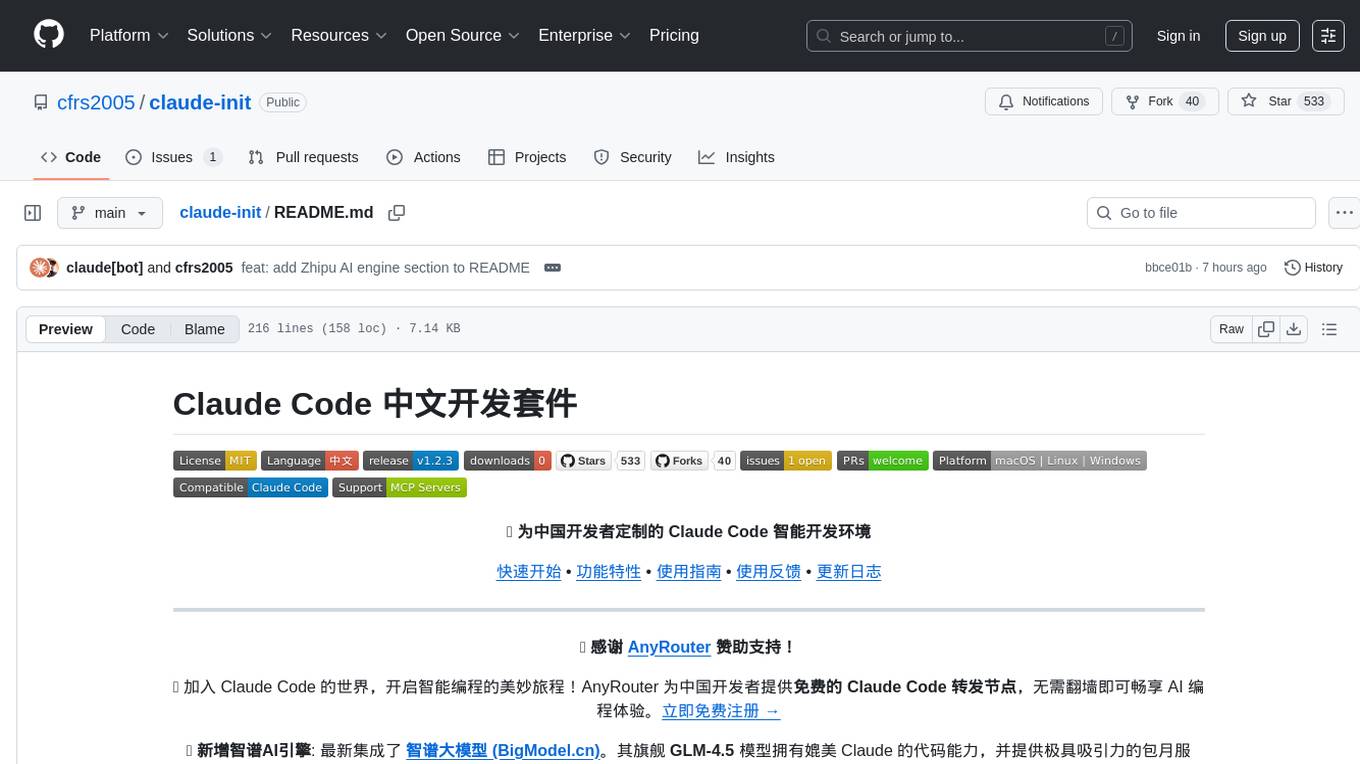
Task: Open the Pricing page
Action: (674, 35)
